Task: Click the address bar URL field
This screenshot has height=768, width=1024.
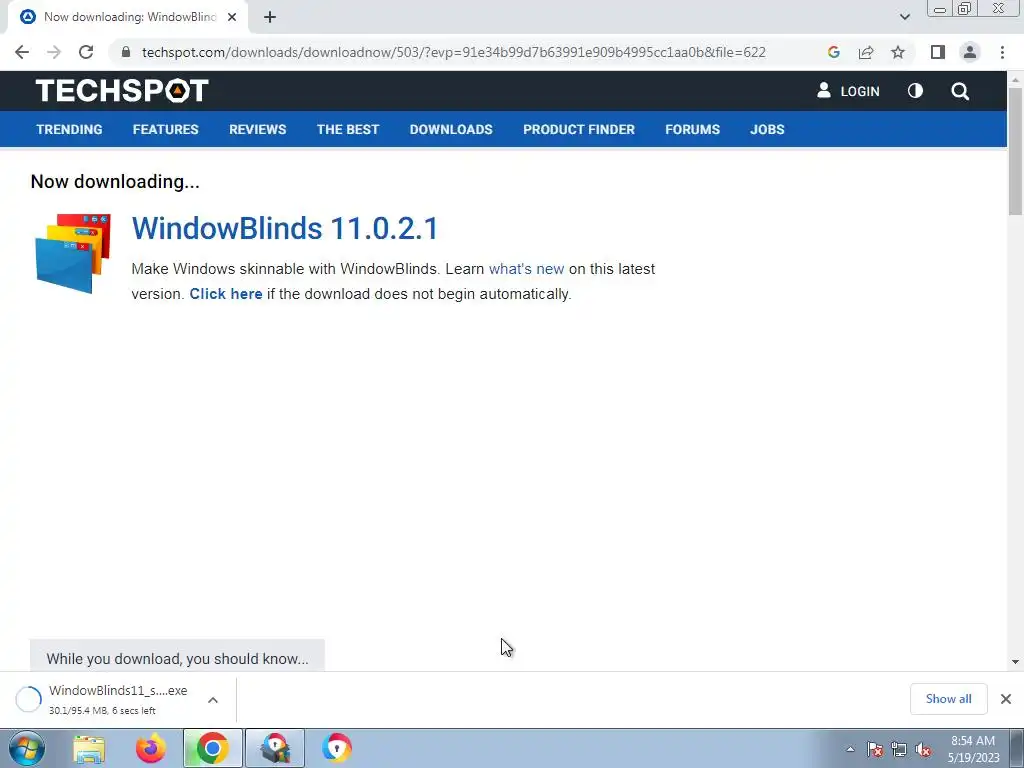Action: [453, 52]
